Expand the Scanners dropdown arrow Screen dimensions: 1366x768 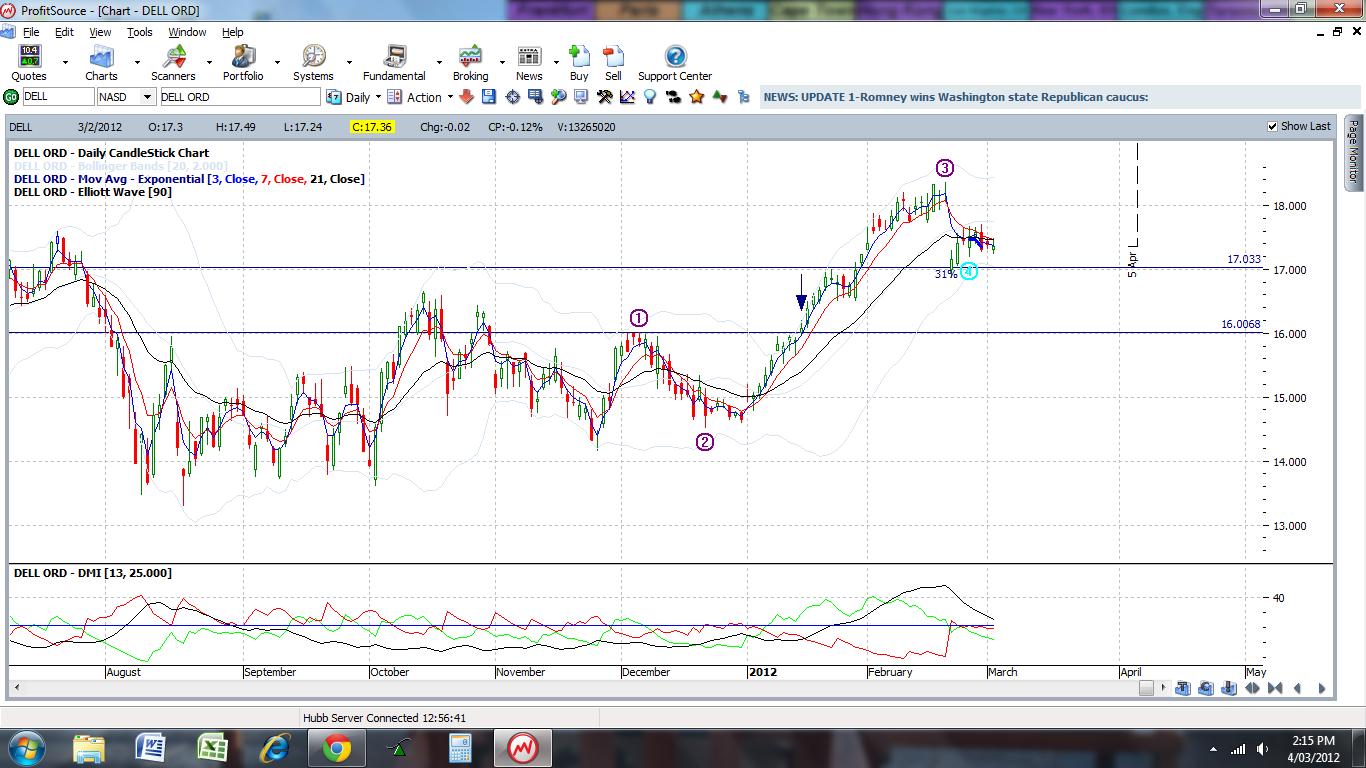[209, 63]
